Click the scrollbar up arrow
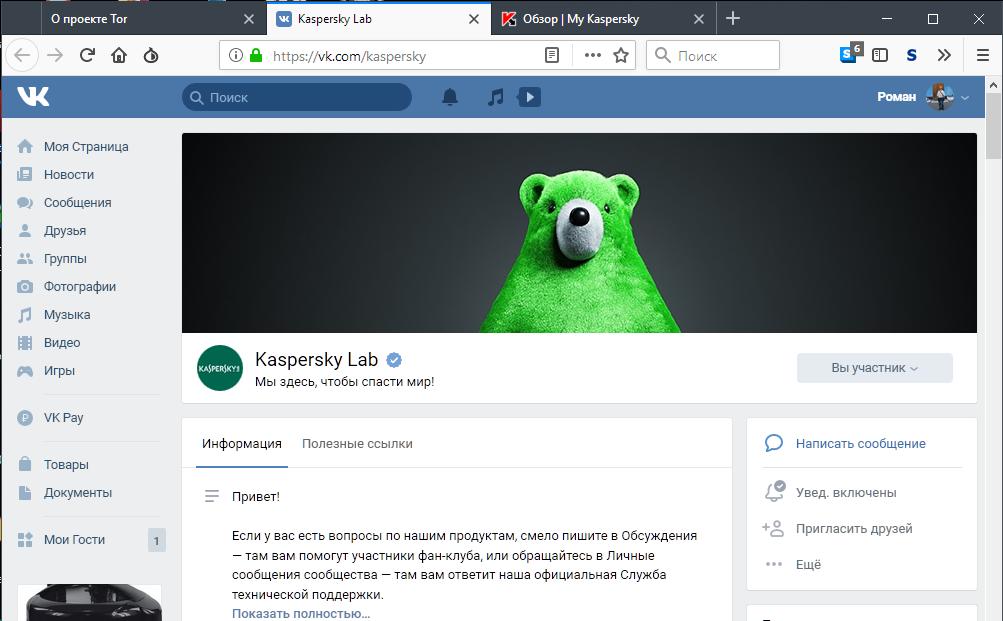 tap(993, 84)
